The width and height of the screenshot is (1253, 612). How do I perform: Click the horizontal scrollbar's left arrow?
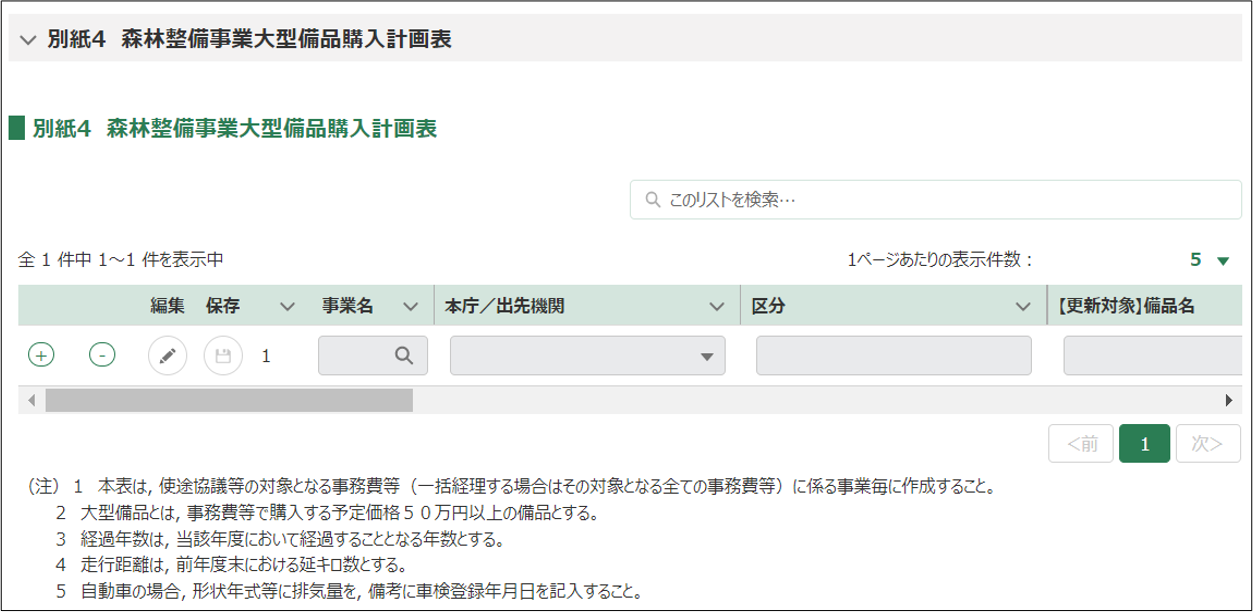click(x=31, y=400)
